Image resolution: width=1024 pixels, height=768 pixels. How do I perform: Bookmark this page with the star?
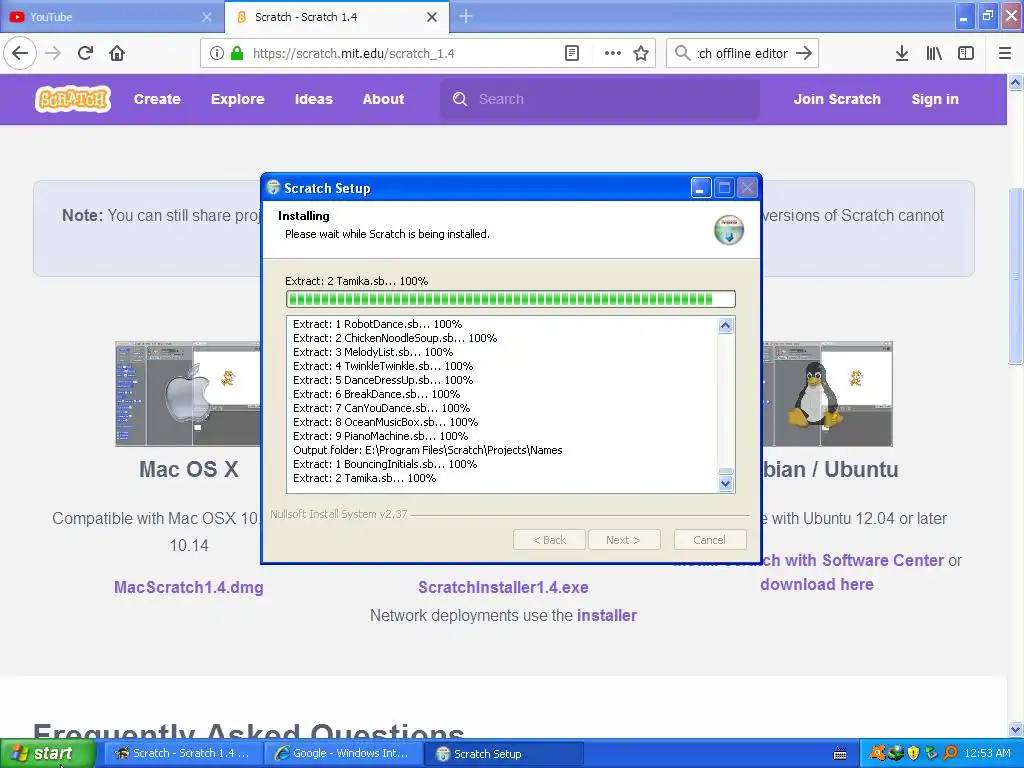[x=641, y=54]
